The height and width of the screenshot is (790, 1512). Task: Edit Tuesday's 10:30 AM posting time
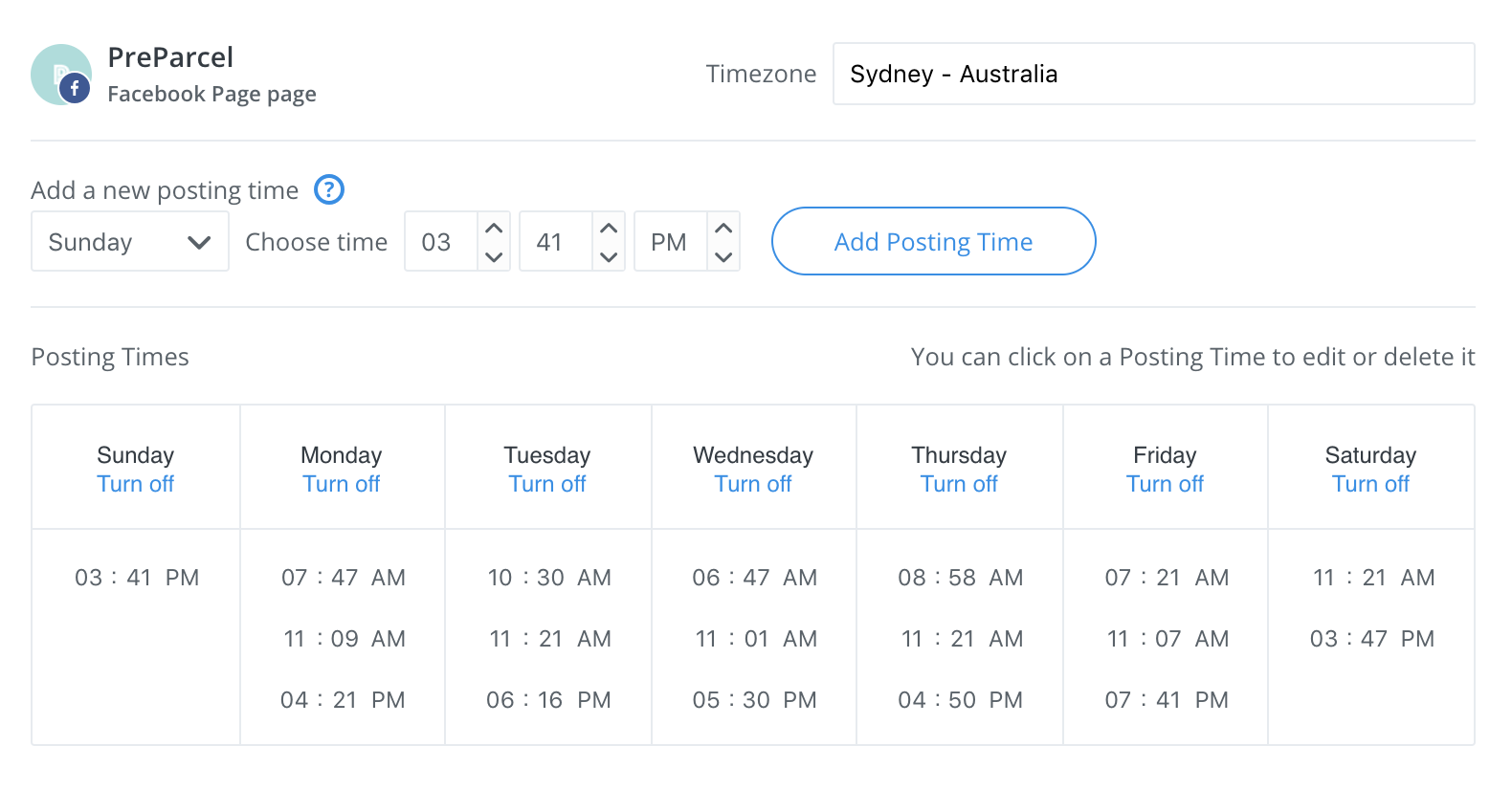click(x=548, y=578)
